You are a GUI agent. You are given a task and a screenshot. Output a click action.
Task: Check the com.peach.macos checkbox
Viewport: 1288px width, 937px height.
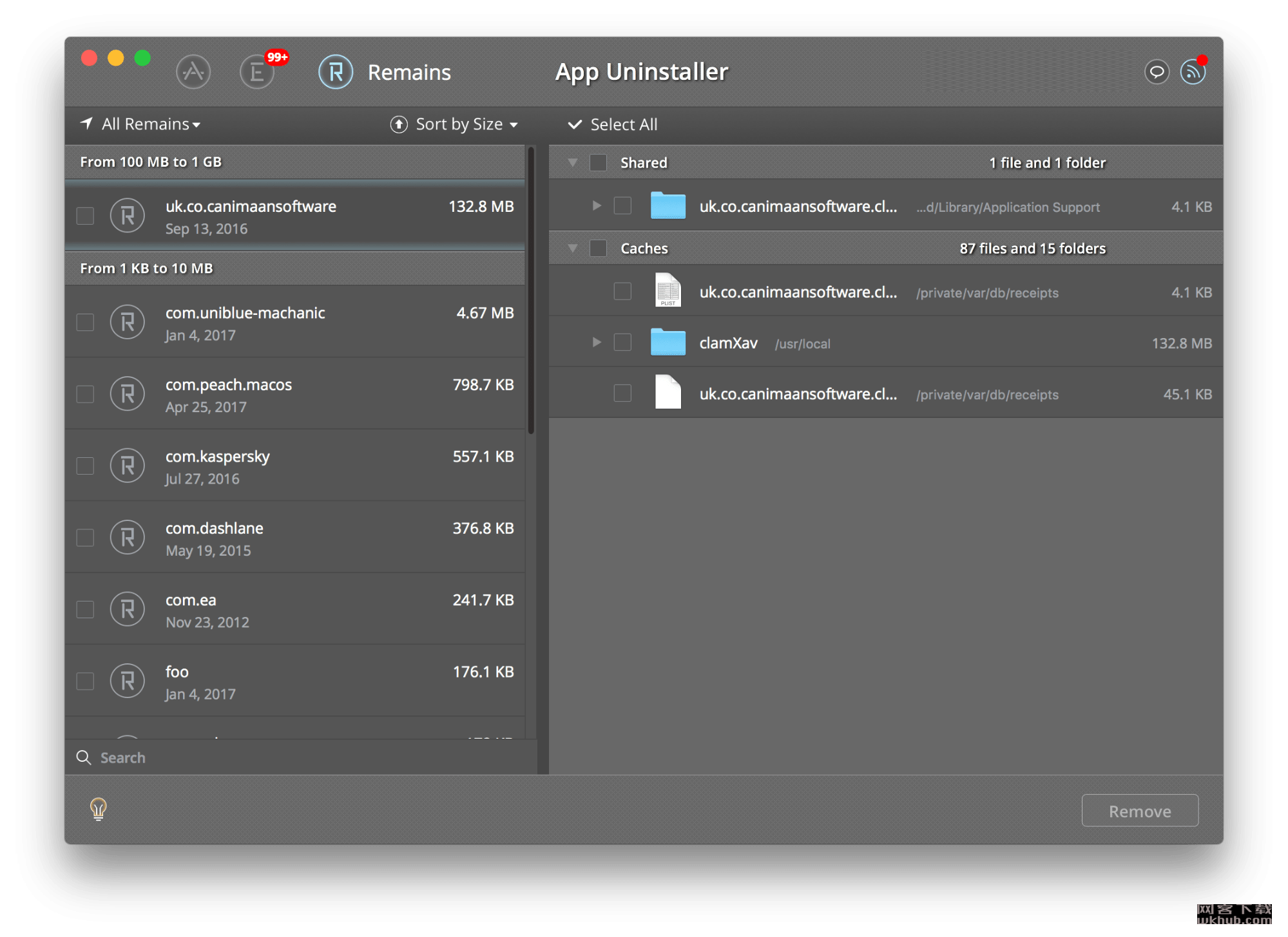tap(85, 394)
